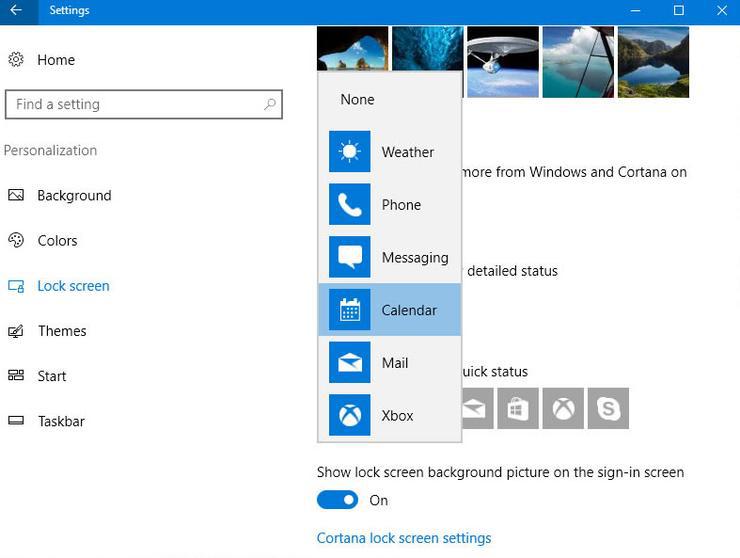The image size is (740, 558).
Task: Minimize the Settings window
Action: click(x=635, y=10)
